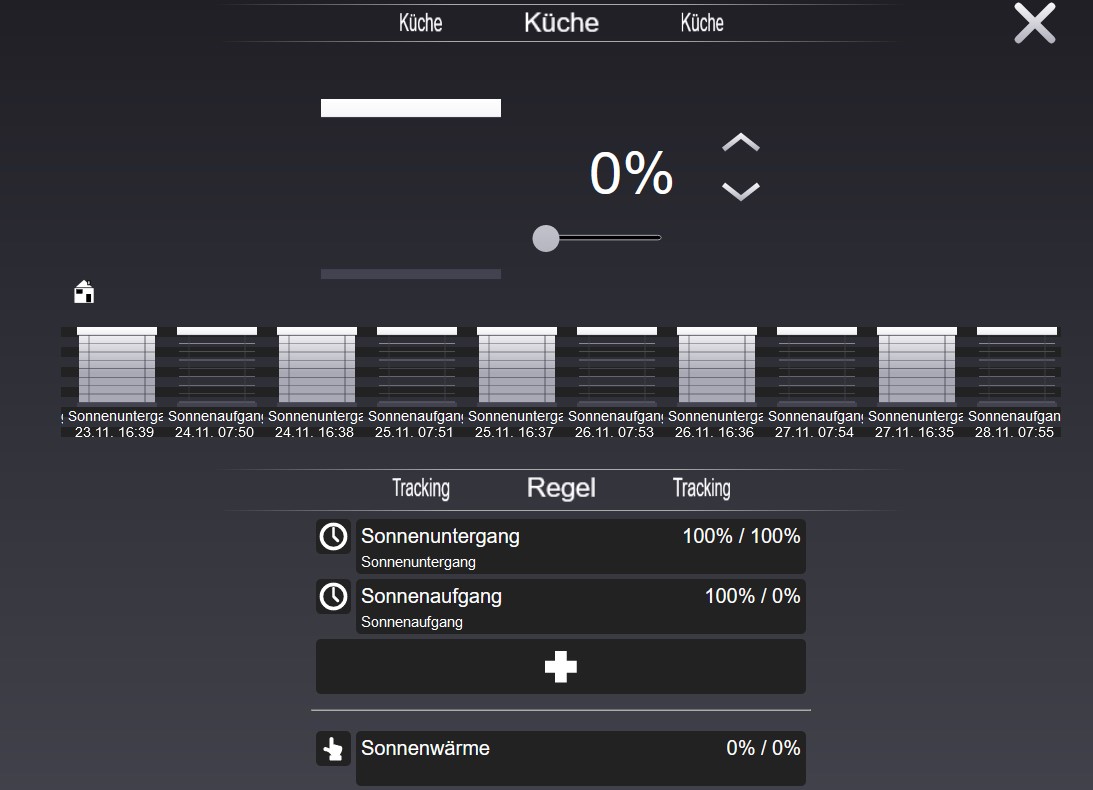Viewport: 1093px width, 790px height.
Task: Click the small house icon above timeline
Action: pos(84,292)
